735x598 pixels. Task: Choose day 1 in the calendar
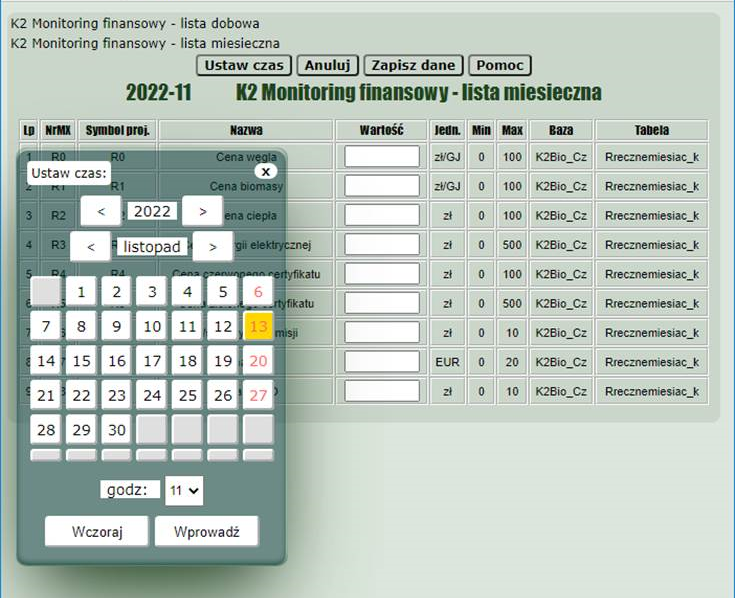[x=82, y=292]
